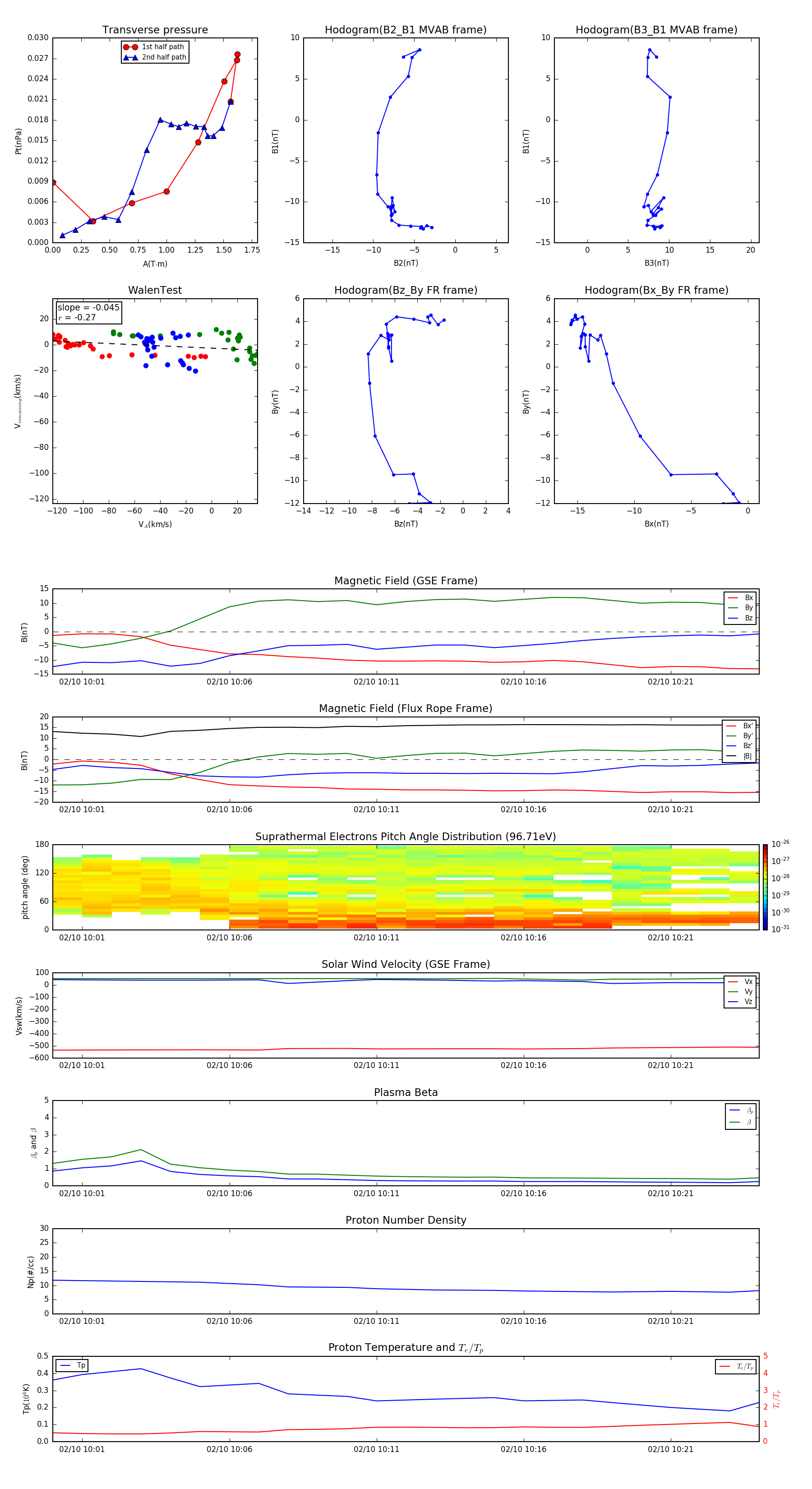Select the β legend entry in Plasma Beta
This screenshot has width=812, height=1489.
(x=741, y=1122)
